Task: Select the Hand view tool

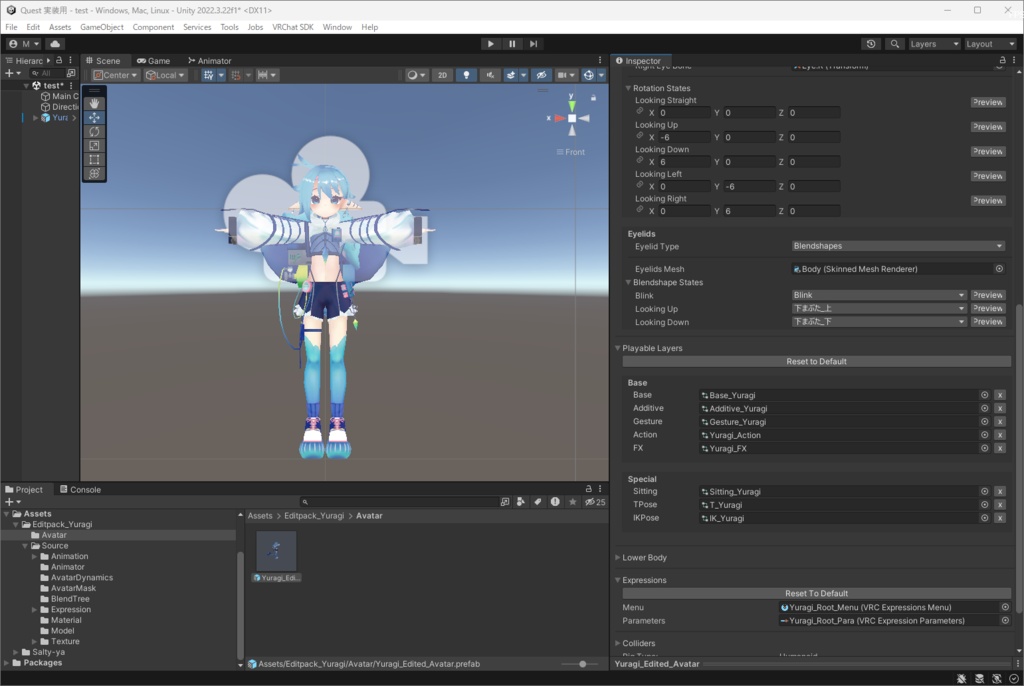Action: coord(94,103)
